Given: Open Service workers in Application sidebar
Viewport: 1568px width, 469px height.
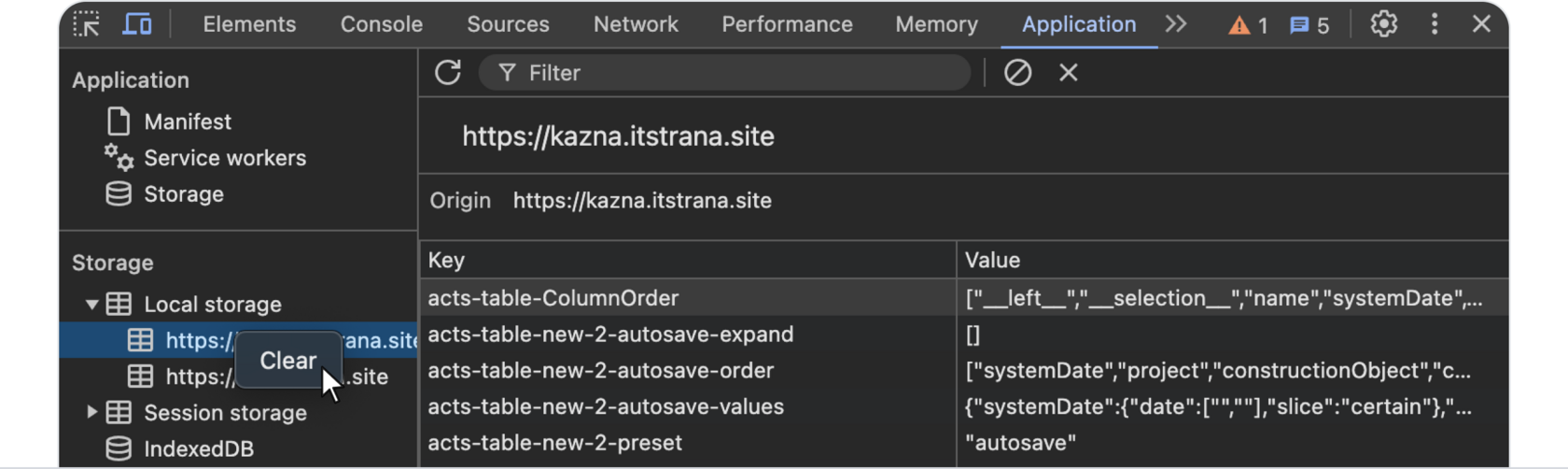Looking at the screenshot, I should pos(224,158).
